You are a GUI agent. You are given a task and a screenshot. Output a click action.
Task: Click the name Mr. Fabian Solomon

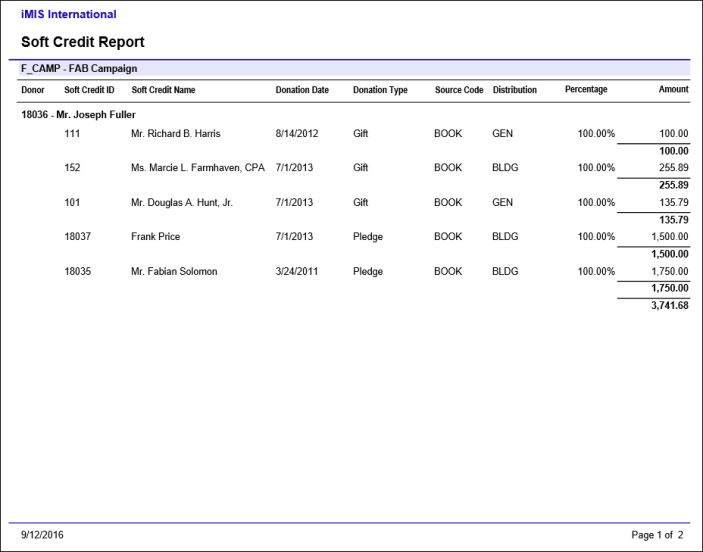[174, 271]
